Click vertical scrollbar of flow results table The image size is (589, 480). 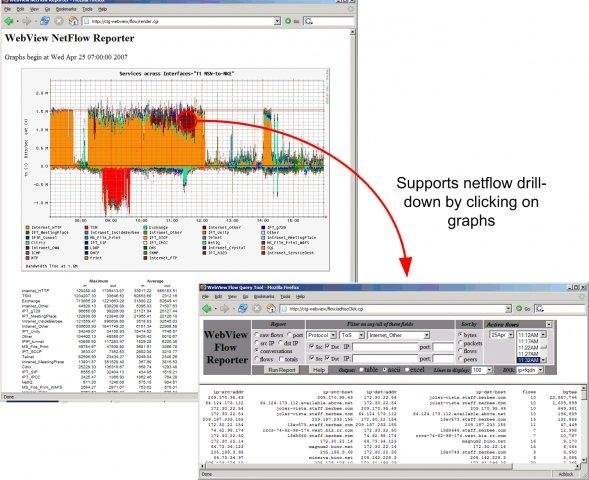point(583,424)
